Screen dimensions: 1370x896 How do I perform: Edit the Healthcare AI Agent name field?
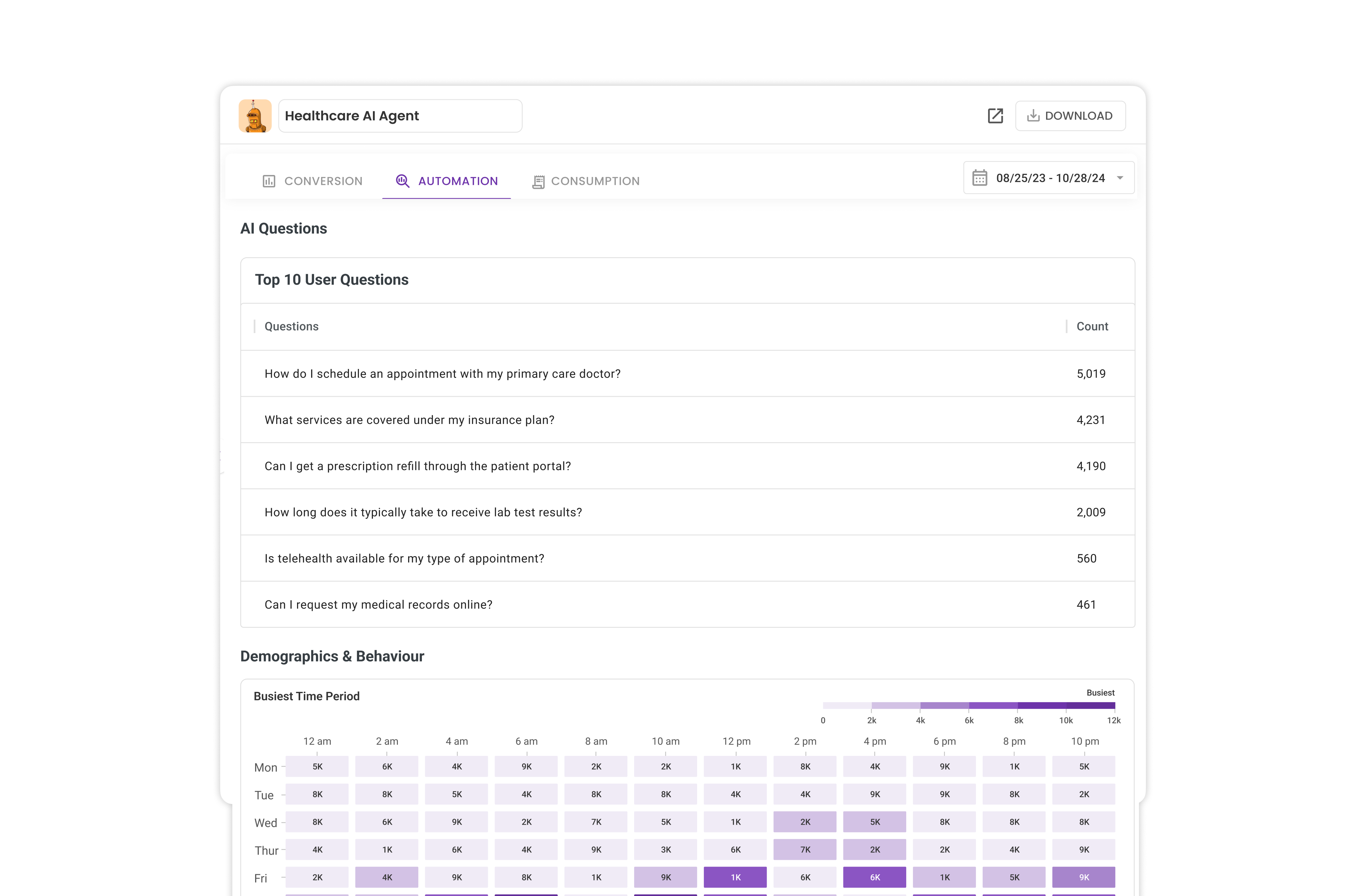coord(400,116)
